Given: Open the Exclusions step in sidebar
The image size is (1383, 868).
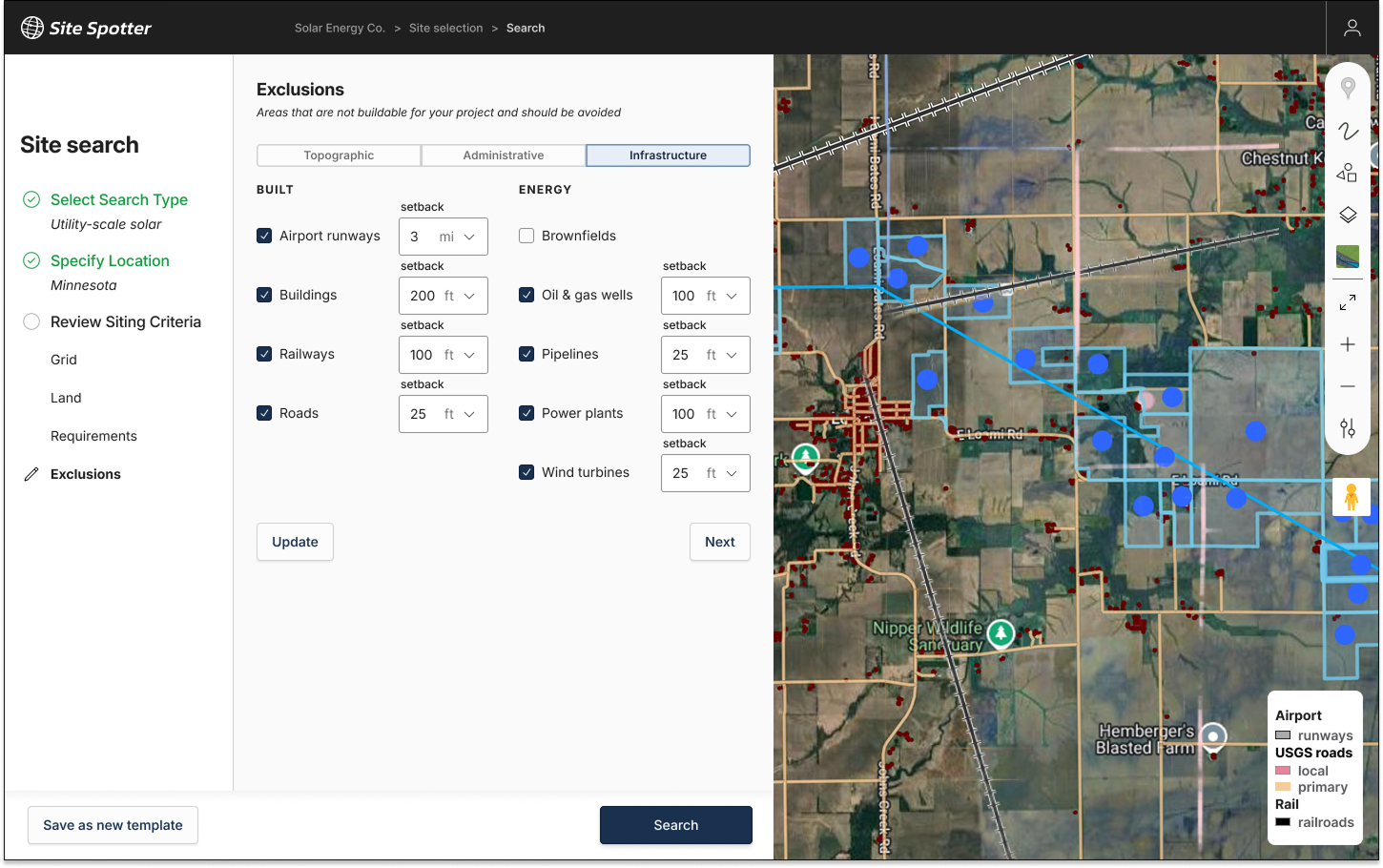Looking at the screenshot, I should [x=86, y=474].
